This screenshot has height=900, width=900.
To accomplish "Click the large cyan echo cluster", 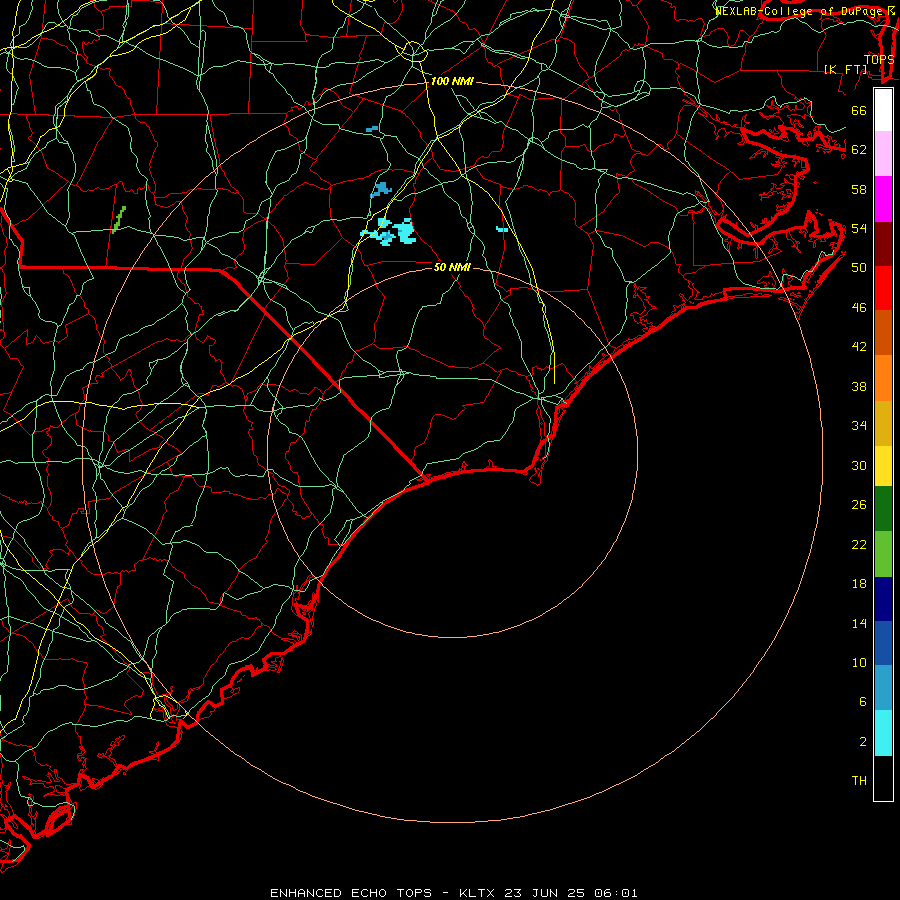I will tap(390, 231).
